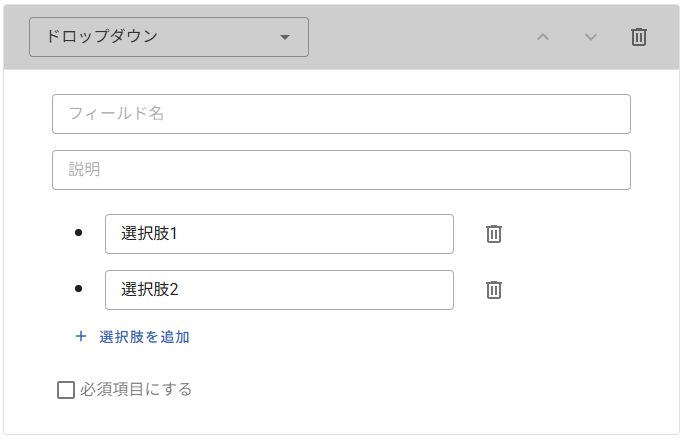Click empty white area below the checkbox
The width and height of the screenshot is (685, 440).
click(x=340, y=418)
